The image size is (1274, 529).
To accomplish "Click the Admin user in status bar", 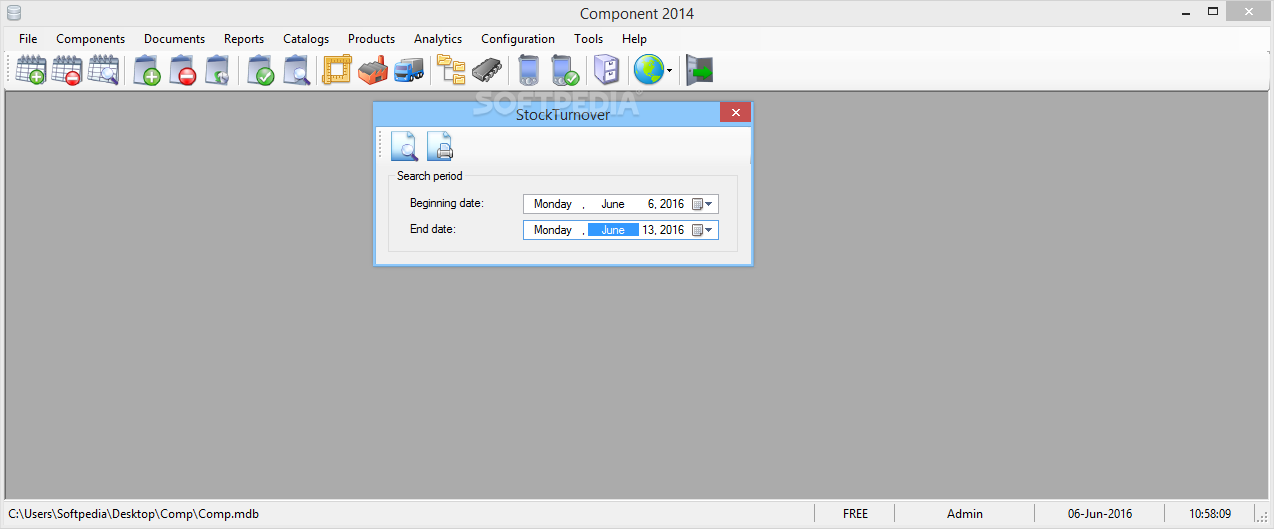I will 965,513.
